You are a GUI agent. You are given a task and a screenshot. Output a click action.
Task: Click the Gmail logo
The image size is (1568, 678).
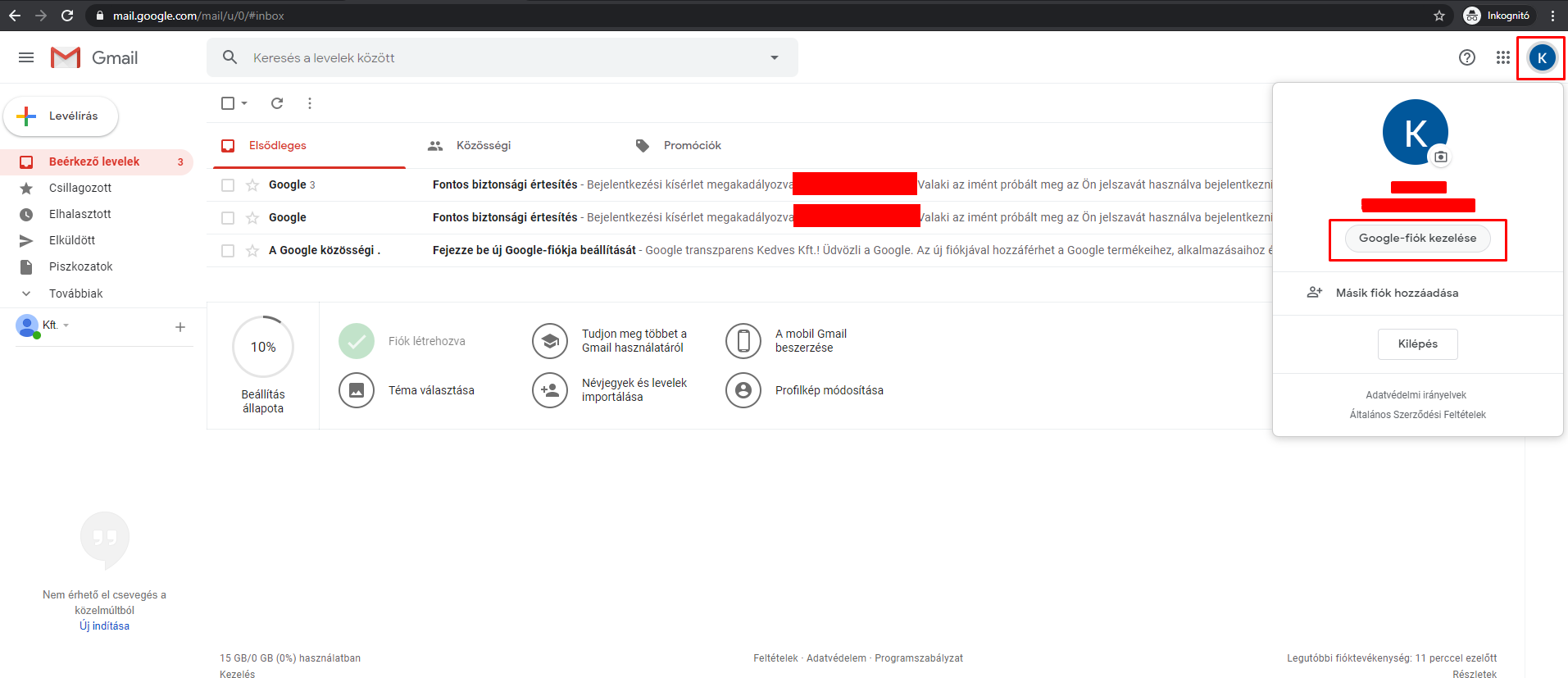[94, 57]
